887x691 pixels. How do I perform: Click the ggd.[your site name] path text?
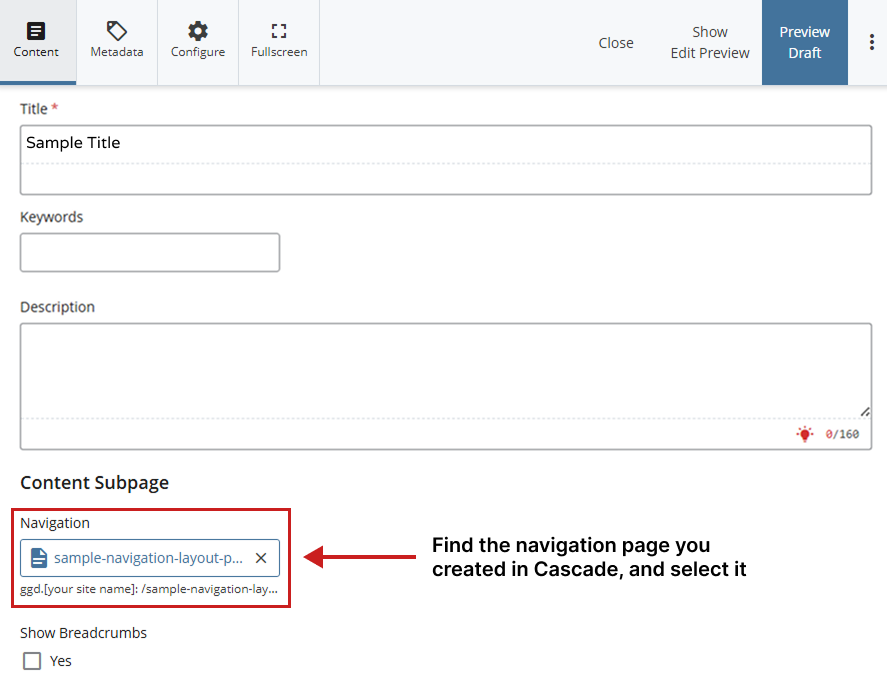point(149,589)
